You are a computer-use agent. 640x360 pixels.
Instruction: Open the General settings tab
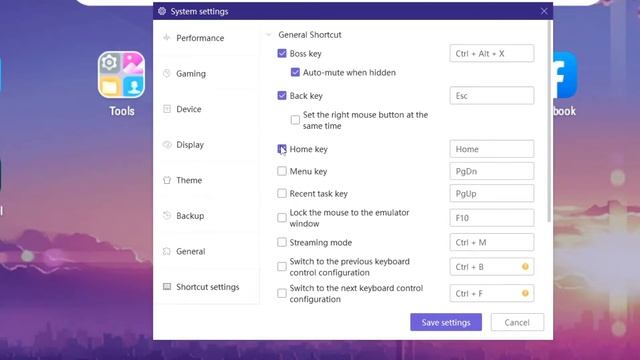pos(206,251)
